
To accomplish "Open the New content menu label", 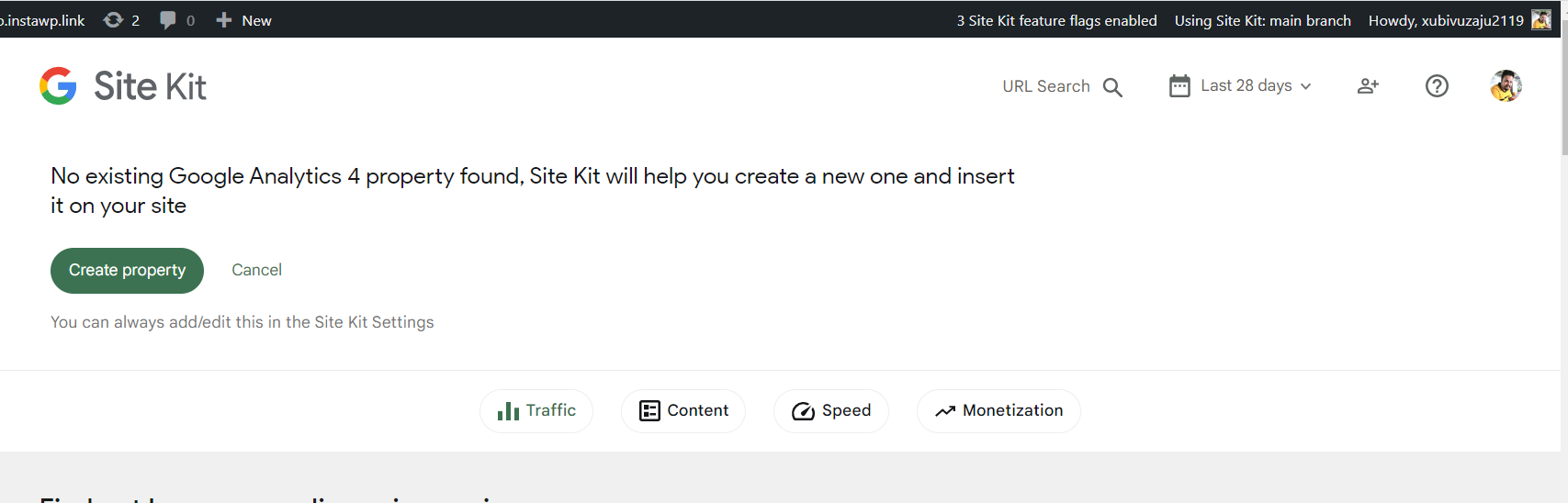I will [256, 20].
